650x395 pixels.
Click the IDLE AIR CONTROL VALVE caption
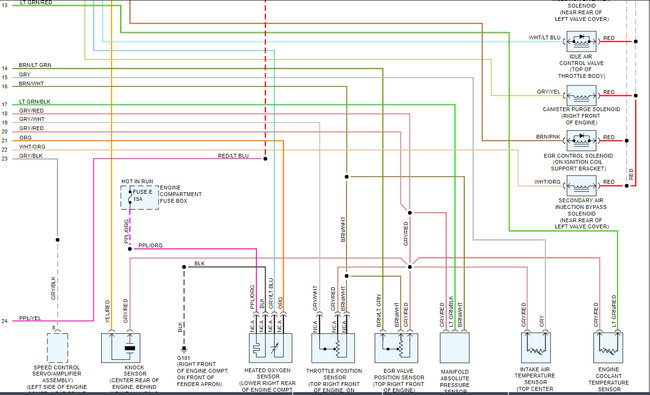point(581,66)
